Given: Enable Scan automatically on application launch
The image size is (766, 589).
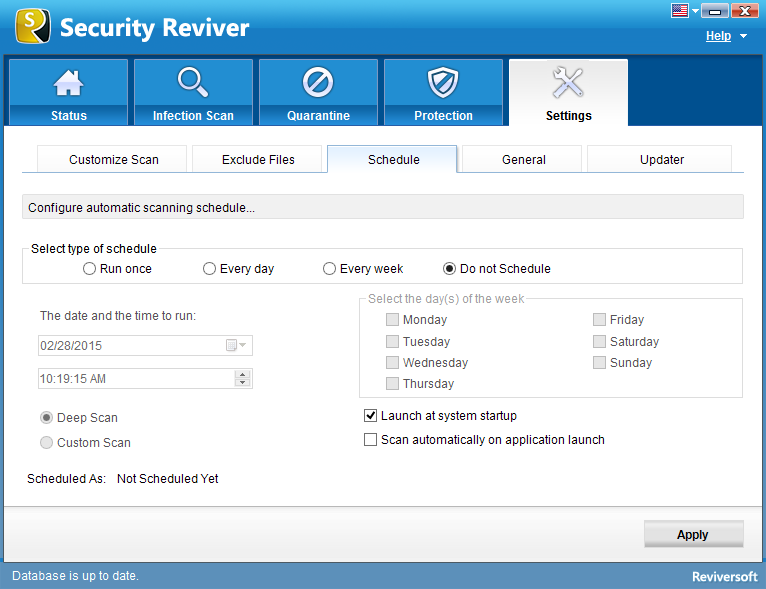Looking at the screenshot, I should (370, 440).
